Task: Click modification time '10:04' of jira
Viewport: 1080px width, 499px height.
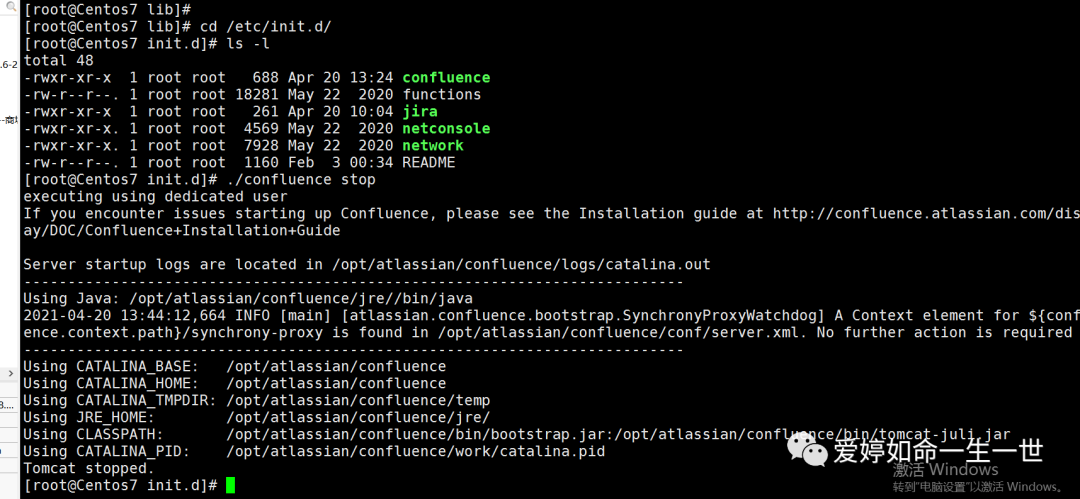Action: tap(372, 112)
